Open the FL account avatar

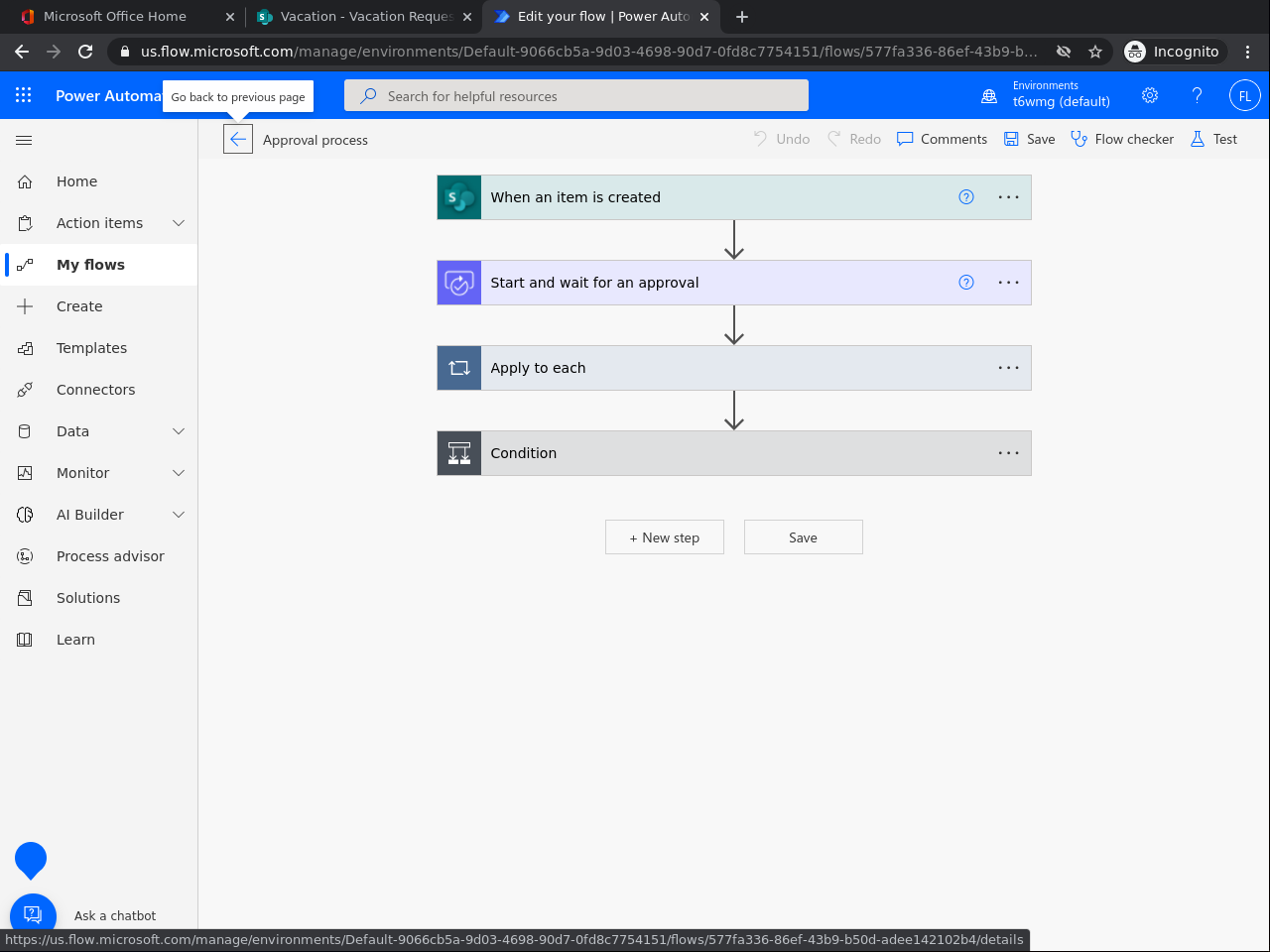pyautogui.click(x=1245, y=95)
